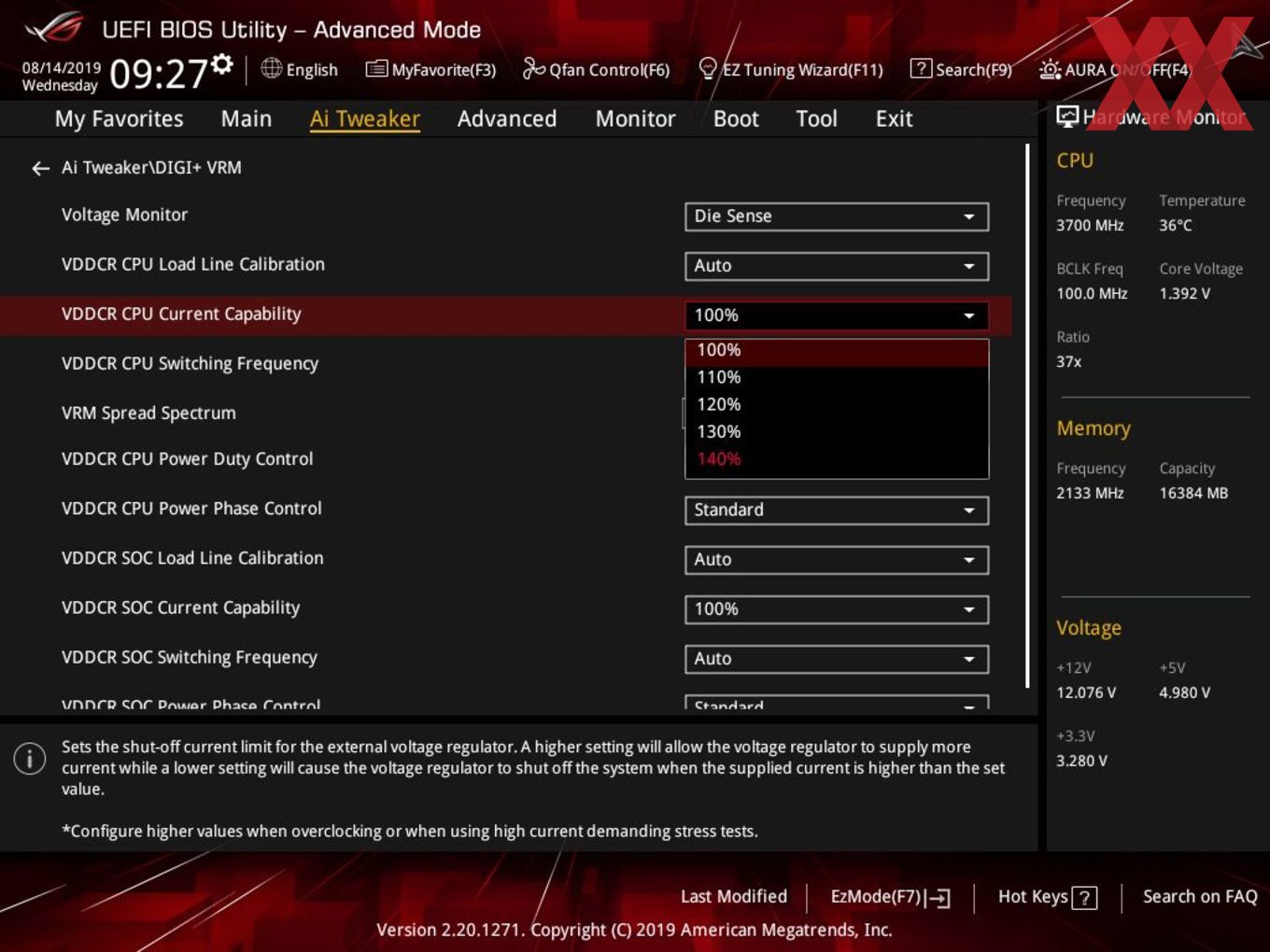Open the Advanced tab
This screenshot has height=952, width=1270.
click(507, 119)
